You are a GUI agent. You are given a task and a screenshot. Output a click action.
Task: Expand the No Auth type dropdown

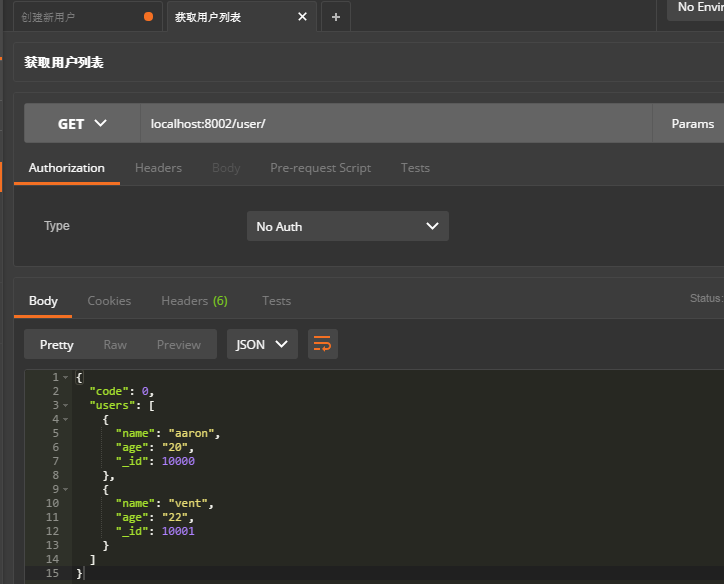click(347, 226)
